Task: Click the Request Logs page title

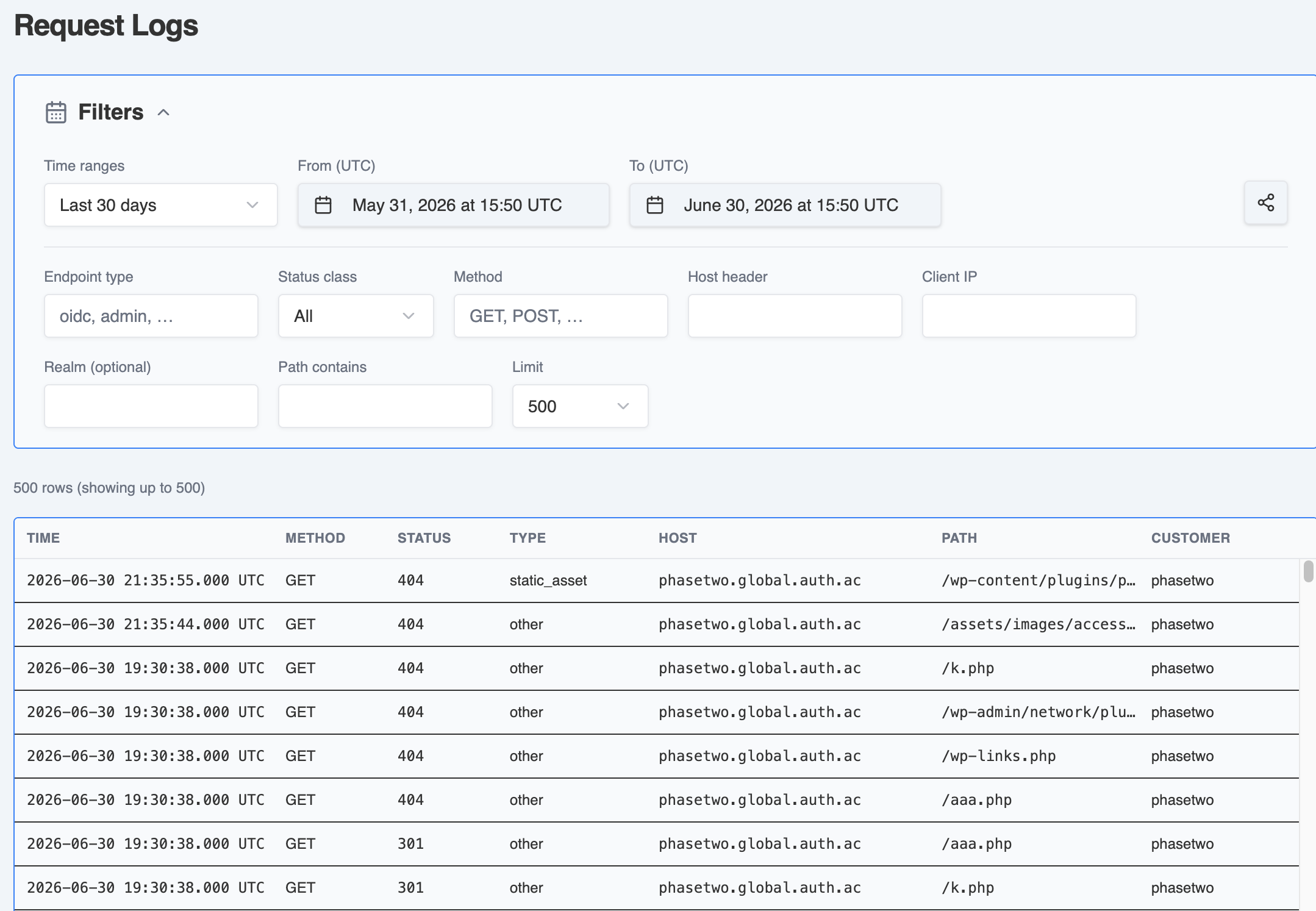Action: point(106,26)
